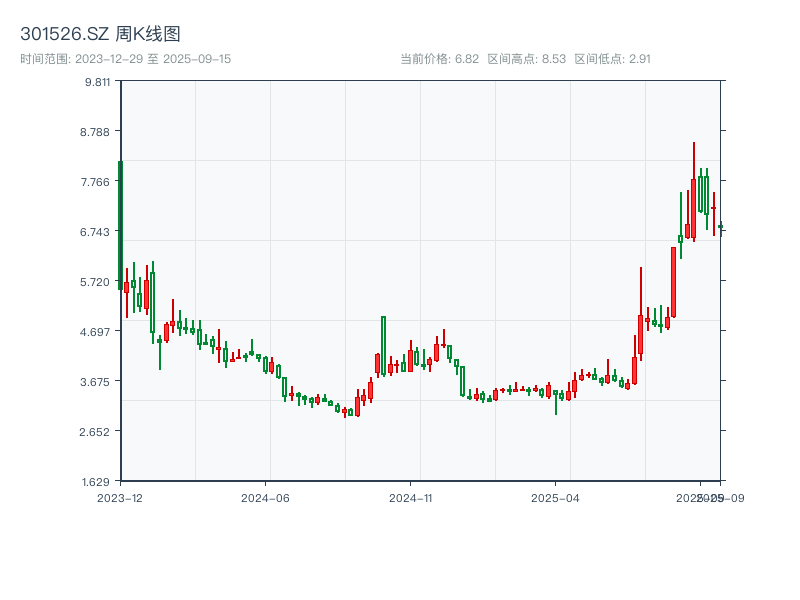Click the y-axis value 8.788
Screen dimensions: 800x600
tap(95, 132)
